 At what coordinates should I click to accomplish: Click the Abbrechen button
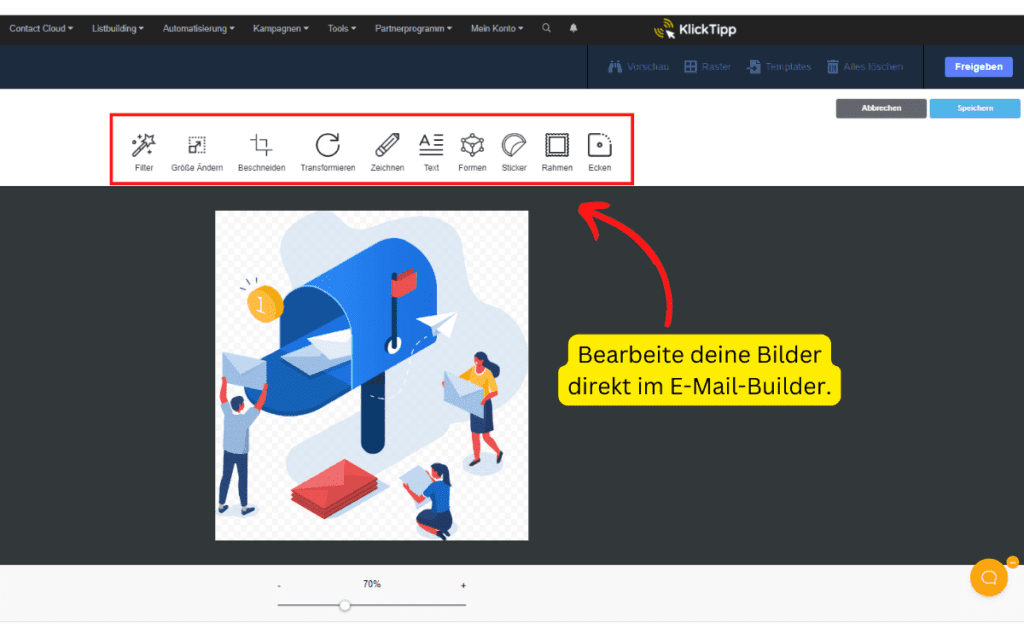(881, 108)
